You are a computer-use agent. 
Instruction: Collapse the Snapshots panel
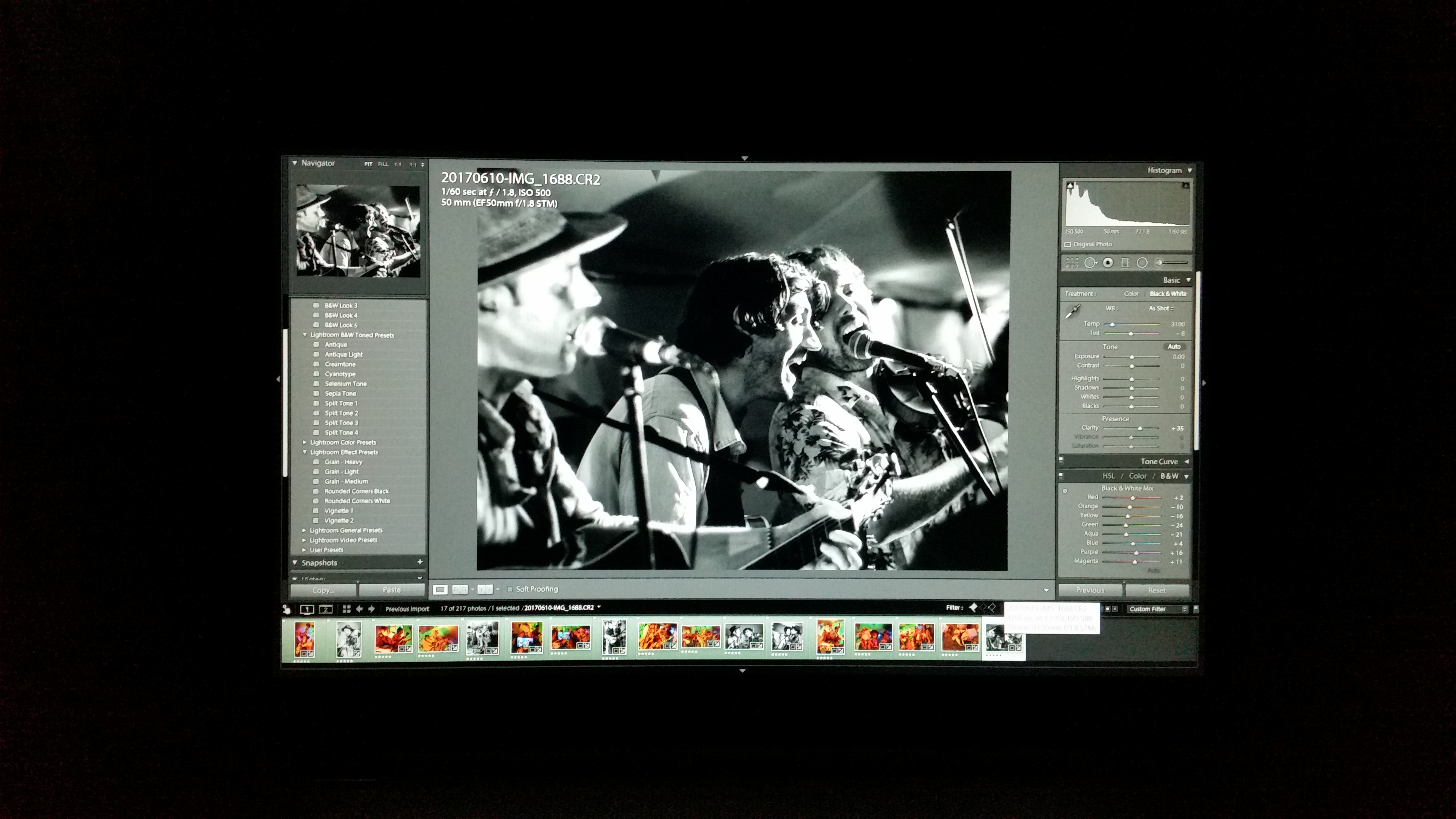(x=294, y=562)
